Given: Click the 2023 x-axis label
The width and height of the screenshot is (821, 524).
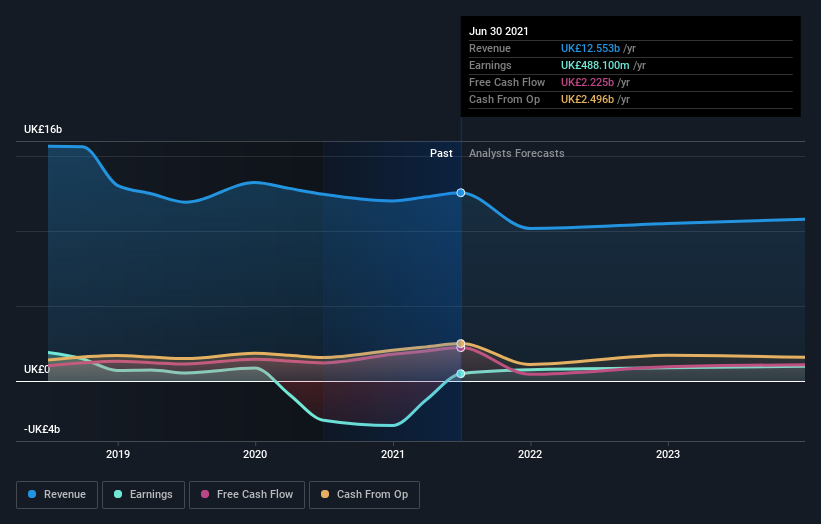Looking at the screenshot, I should pyautogui.click(x=668, y=454).
